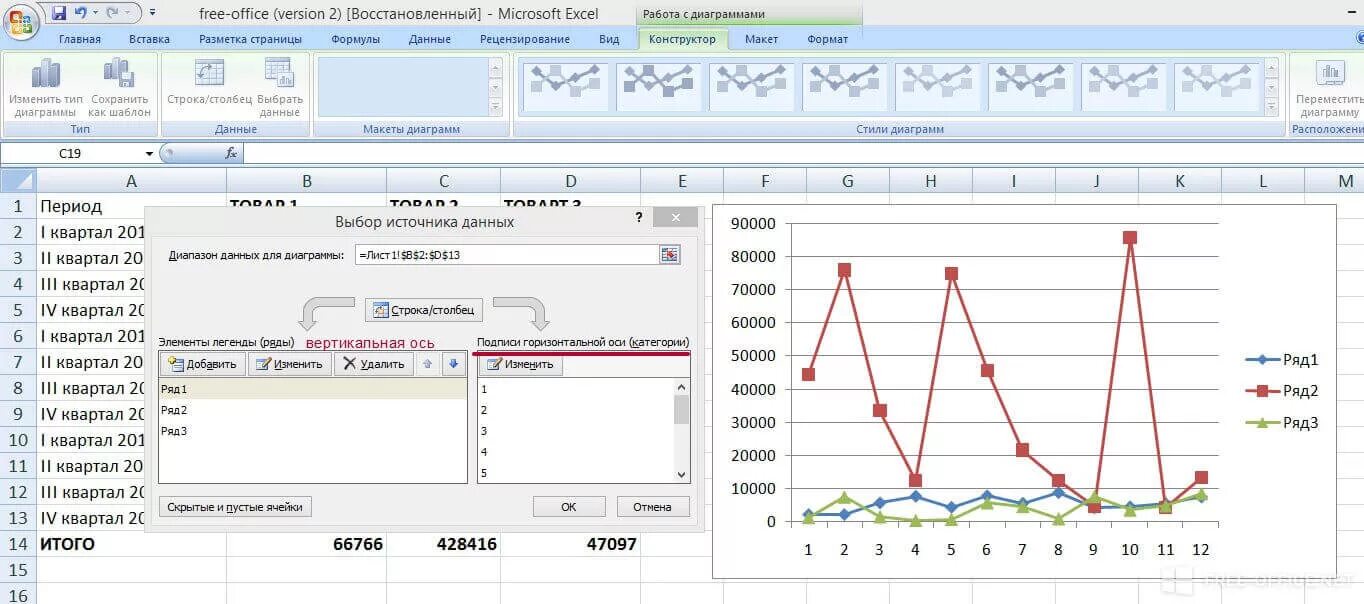Select Ряд2 in legend entries list
Image resolution: width=1364 pixels, height=604 pixels.
click(312, 410)
